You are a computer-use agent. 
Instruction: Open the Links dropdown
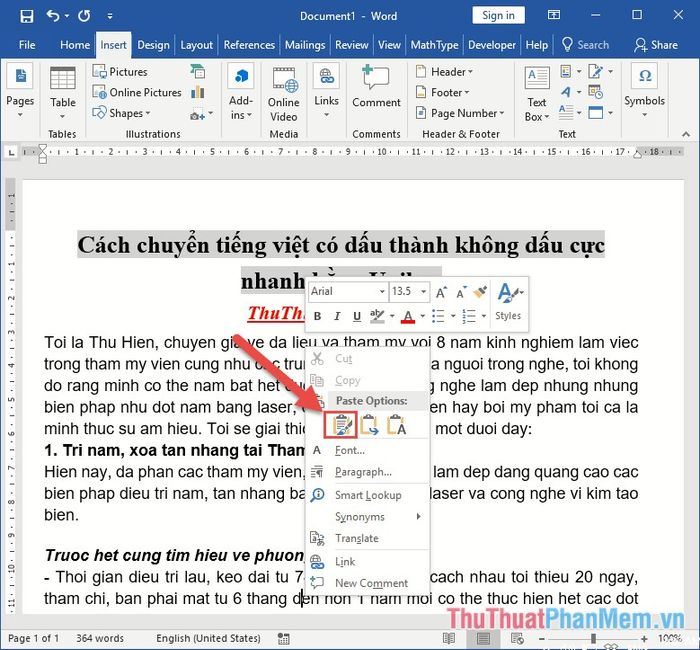click(x=326, y=92)
